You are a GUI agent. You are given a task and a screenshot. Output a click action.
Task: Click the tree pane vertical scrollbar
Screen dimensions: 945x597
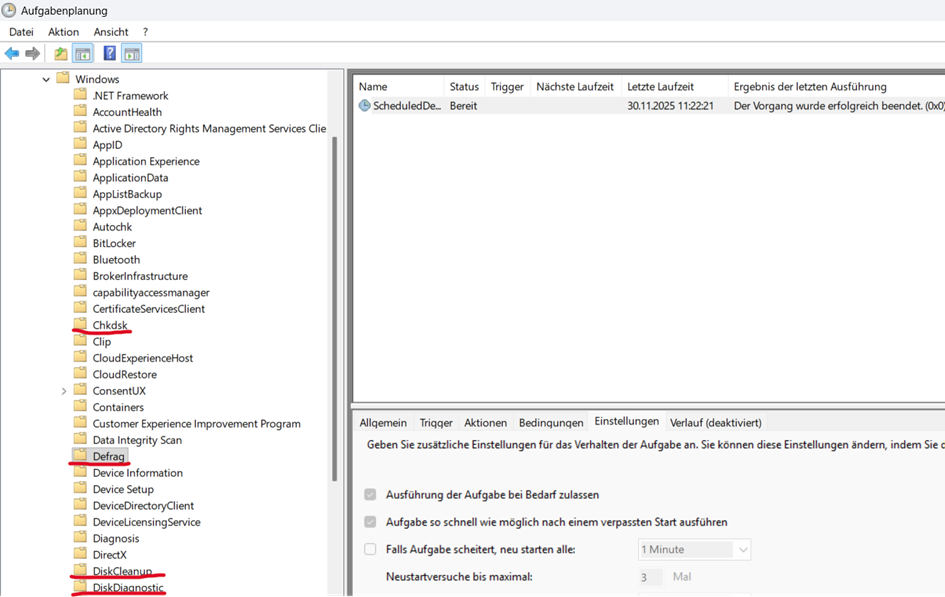(334, 307)
